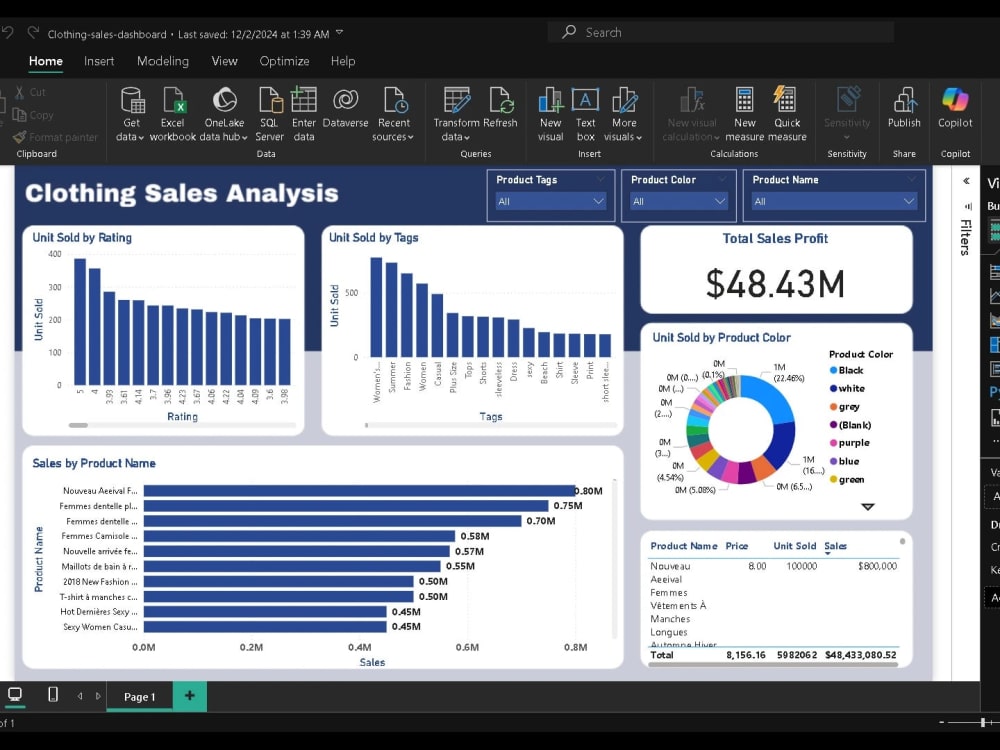This screenshot has height=750, width=1000.
Task: Open the Get data menu
Action: (131, 114)
